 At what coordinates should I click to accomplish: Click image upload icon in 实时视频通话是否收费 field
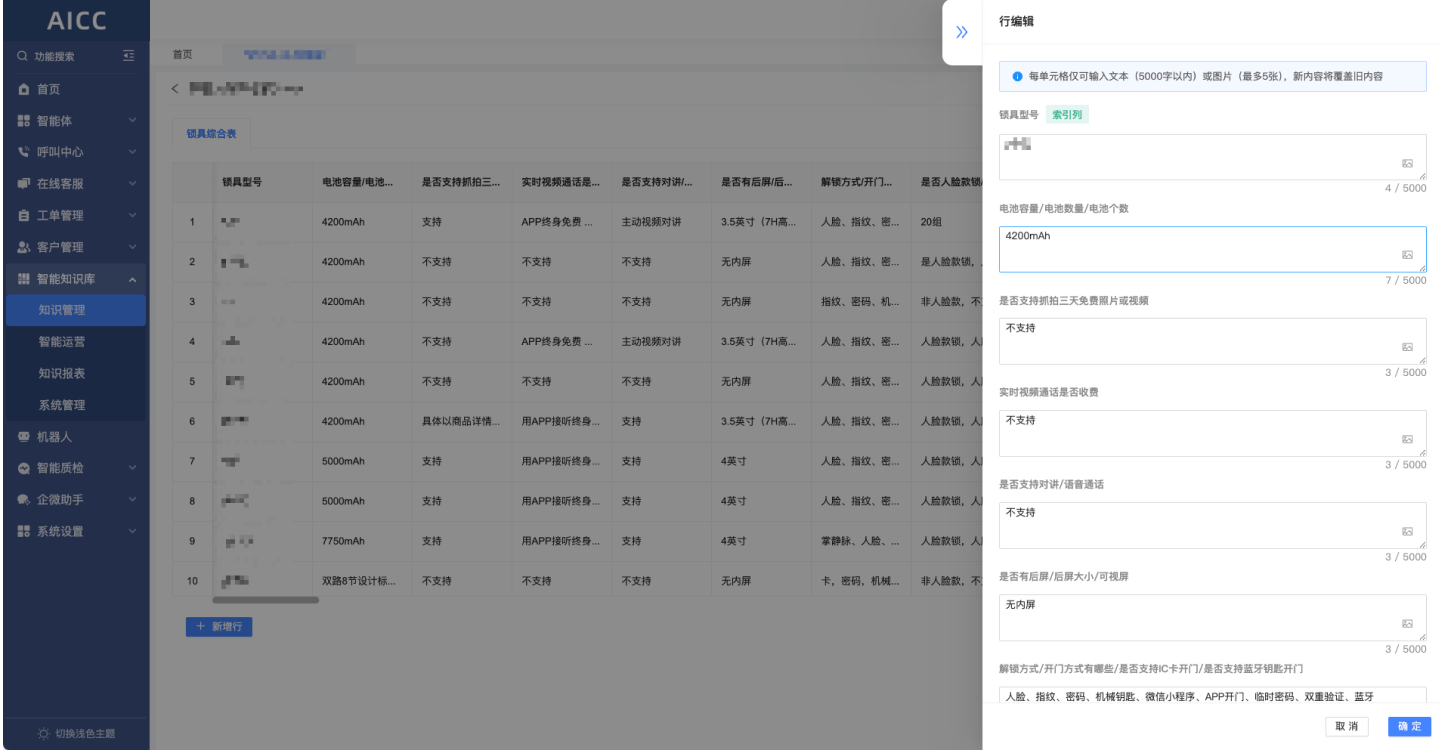(x=1407, y=439)
